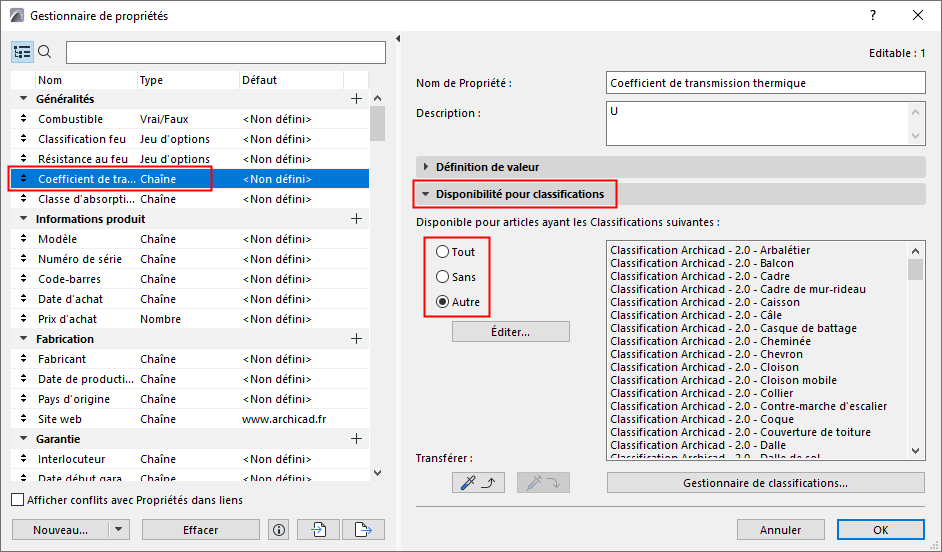Click the magnifier search icon
Screen dimensions: 942x552
click(x=44, y=52)
